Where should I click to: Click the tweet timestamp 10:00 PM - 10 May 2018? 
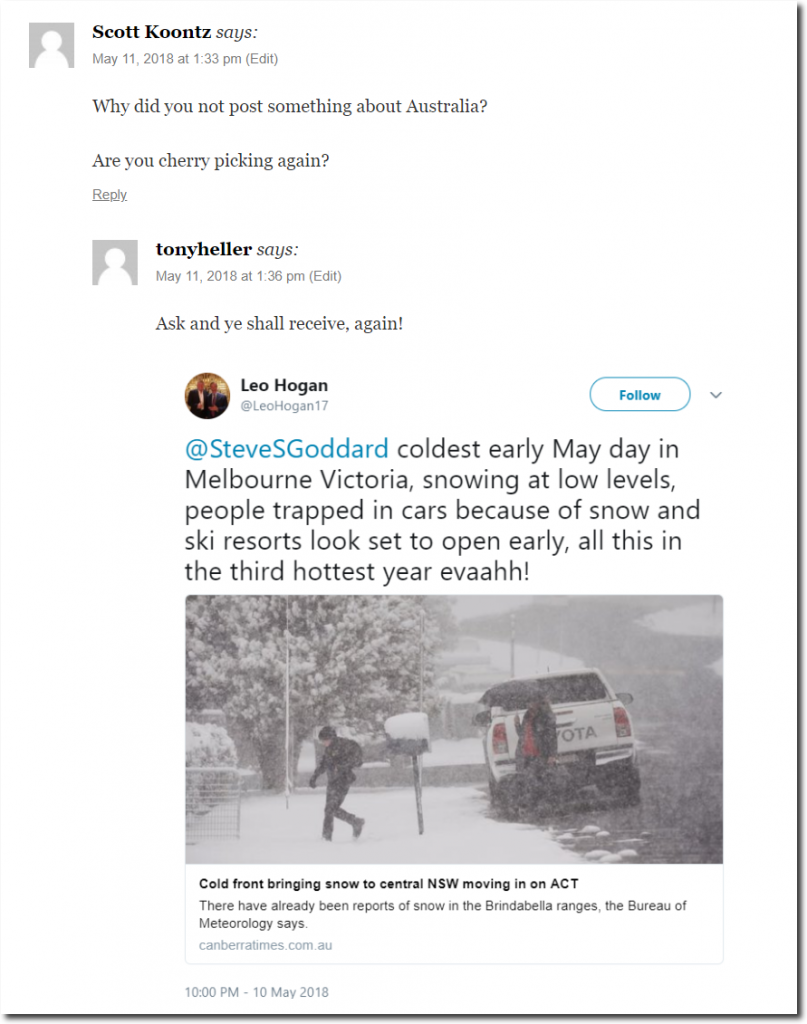(x=256, y=992)
